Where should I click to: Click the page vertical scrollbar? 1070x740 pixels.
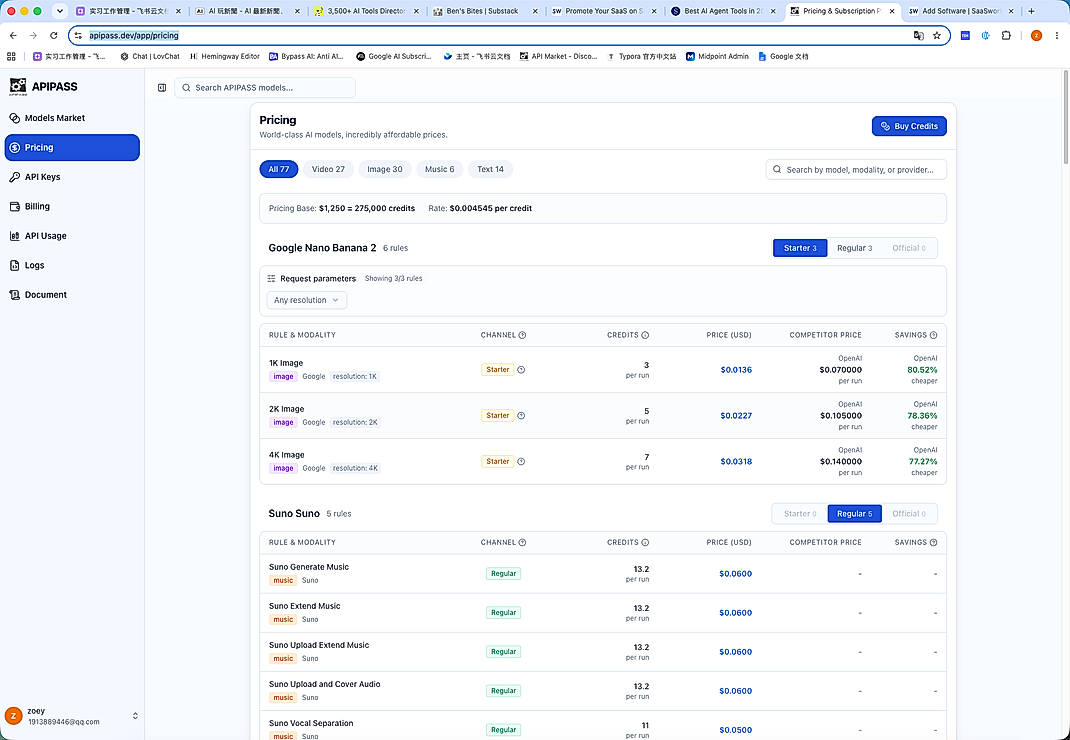(1065, 116)
